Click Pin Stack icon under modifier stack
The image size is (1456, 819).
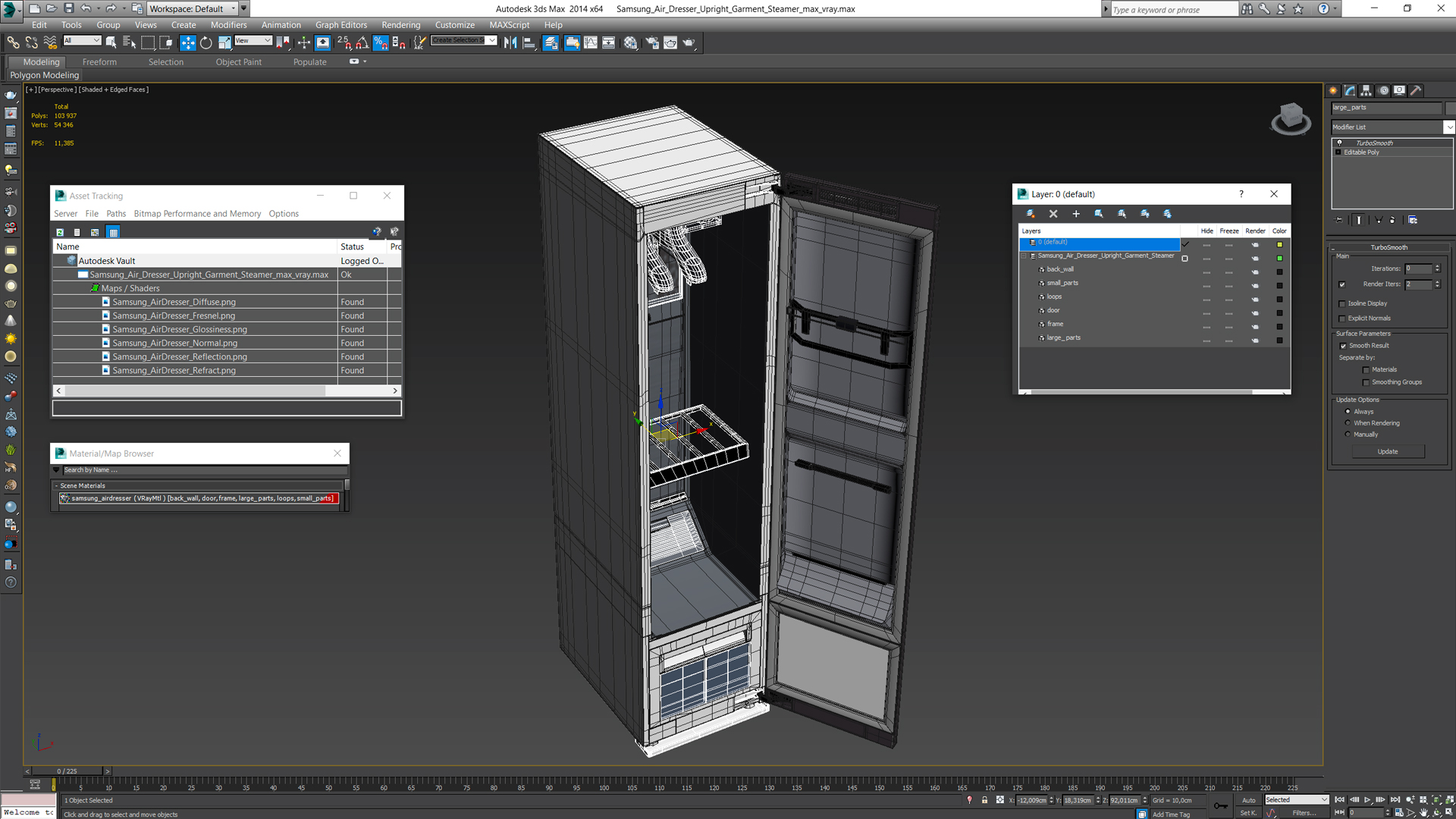(1339, 220)
